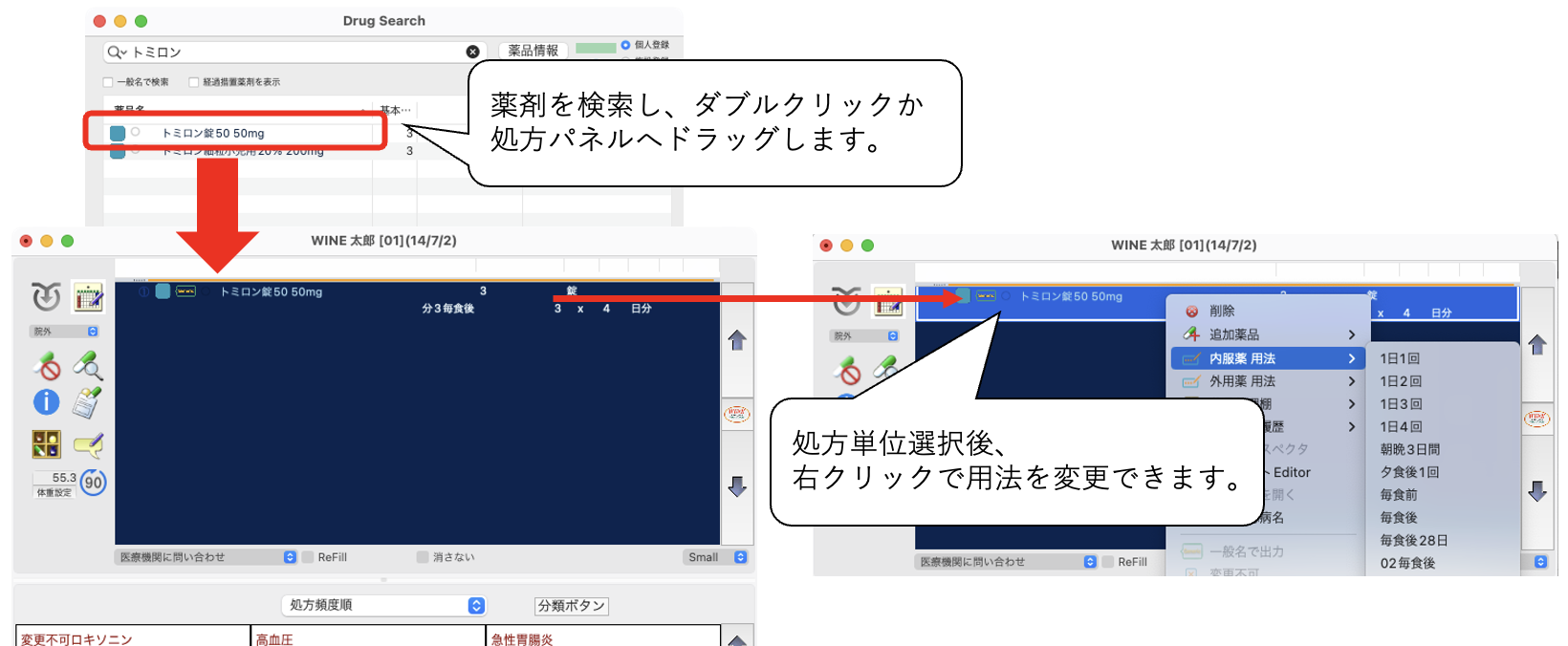Click the WINE logo icon in the WINE window without the menu
This screenshot has width=1568, height=646.
click(x=737, y=414)
